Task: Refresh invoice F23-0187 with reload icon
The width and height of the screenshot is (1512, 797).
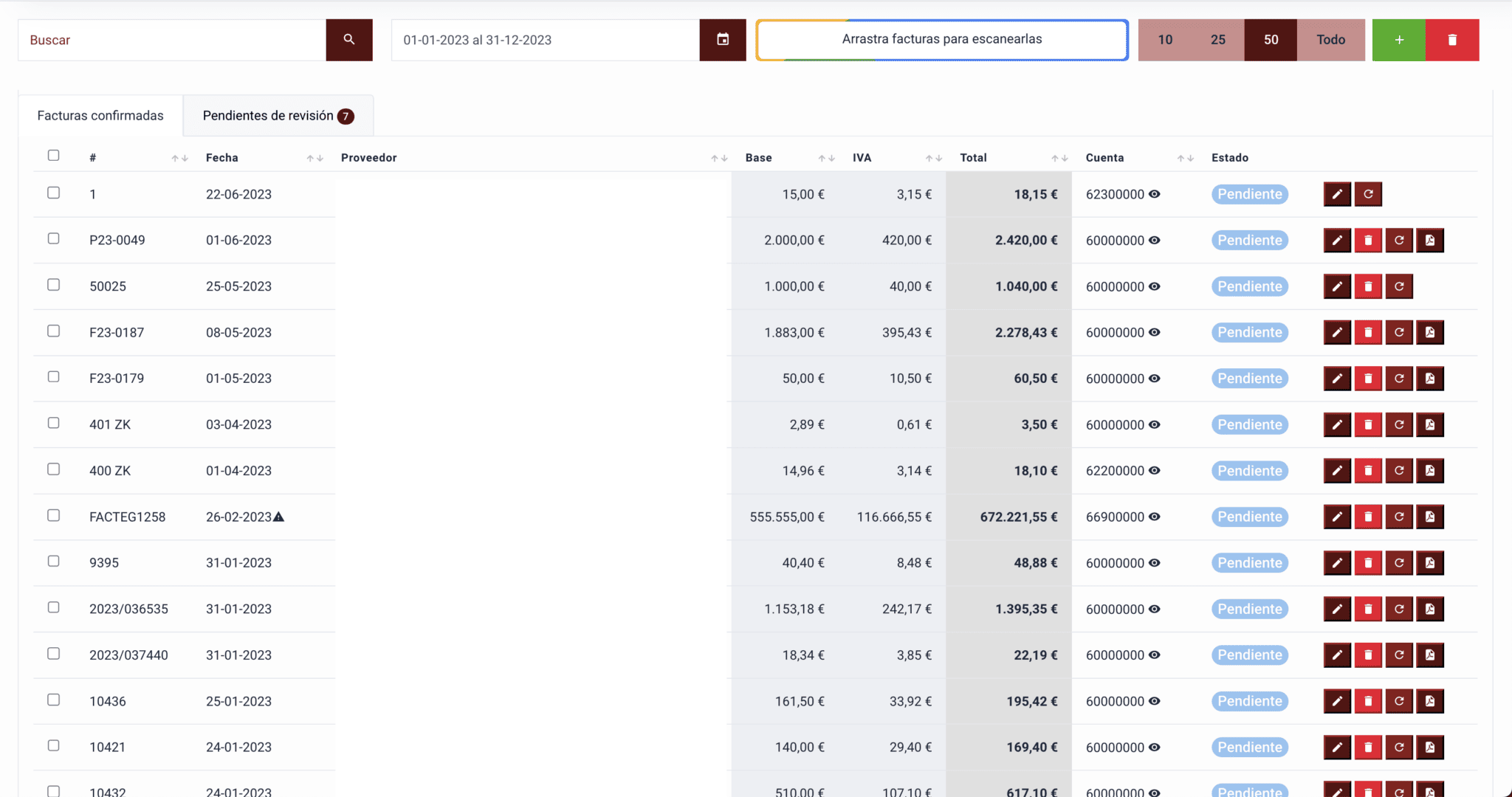Action: (x=1398, y=333)
